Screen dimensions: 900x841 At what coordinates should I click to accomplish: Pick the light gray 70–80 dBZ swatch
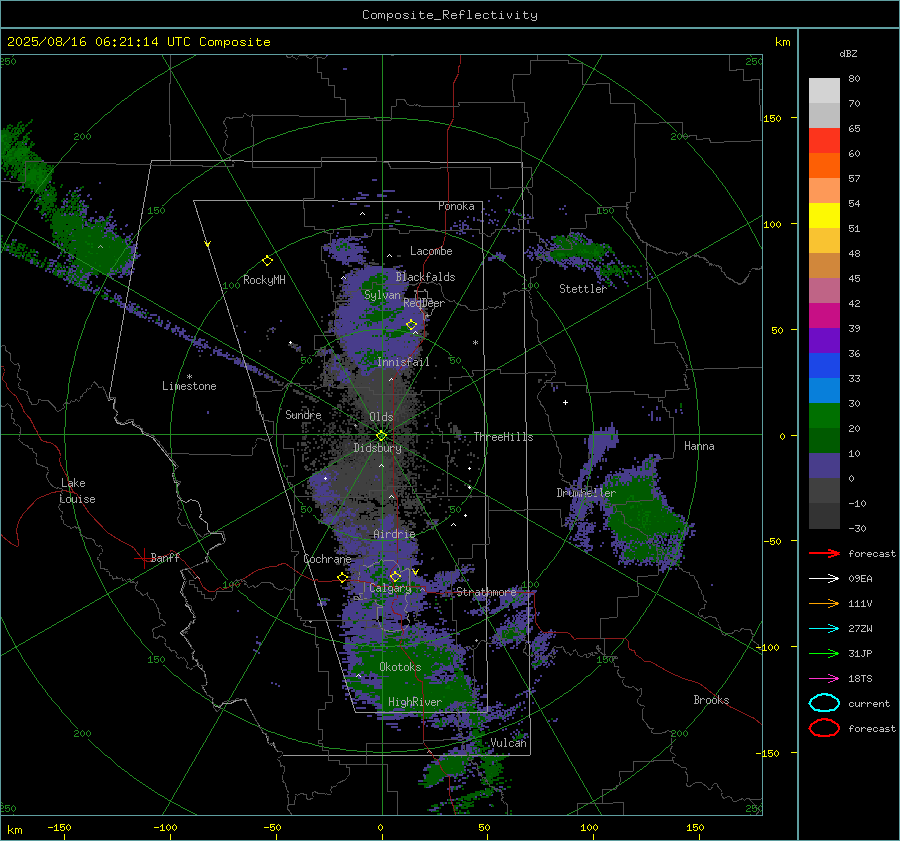824,90
